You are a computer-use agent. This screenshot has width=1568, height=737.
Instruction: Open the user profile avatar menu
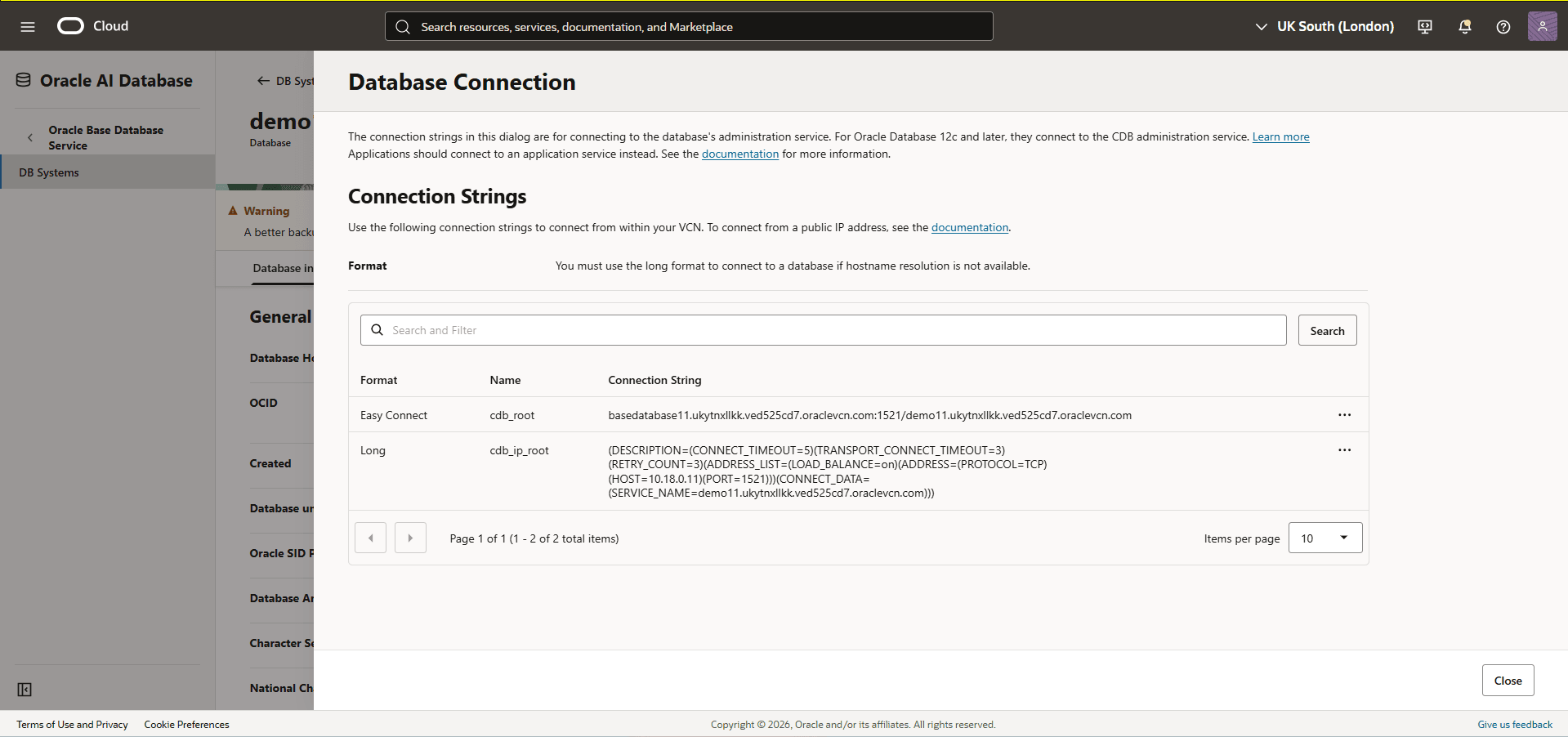click(x=1543, y=26)
